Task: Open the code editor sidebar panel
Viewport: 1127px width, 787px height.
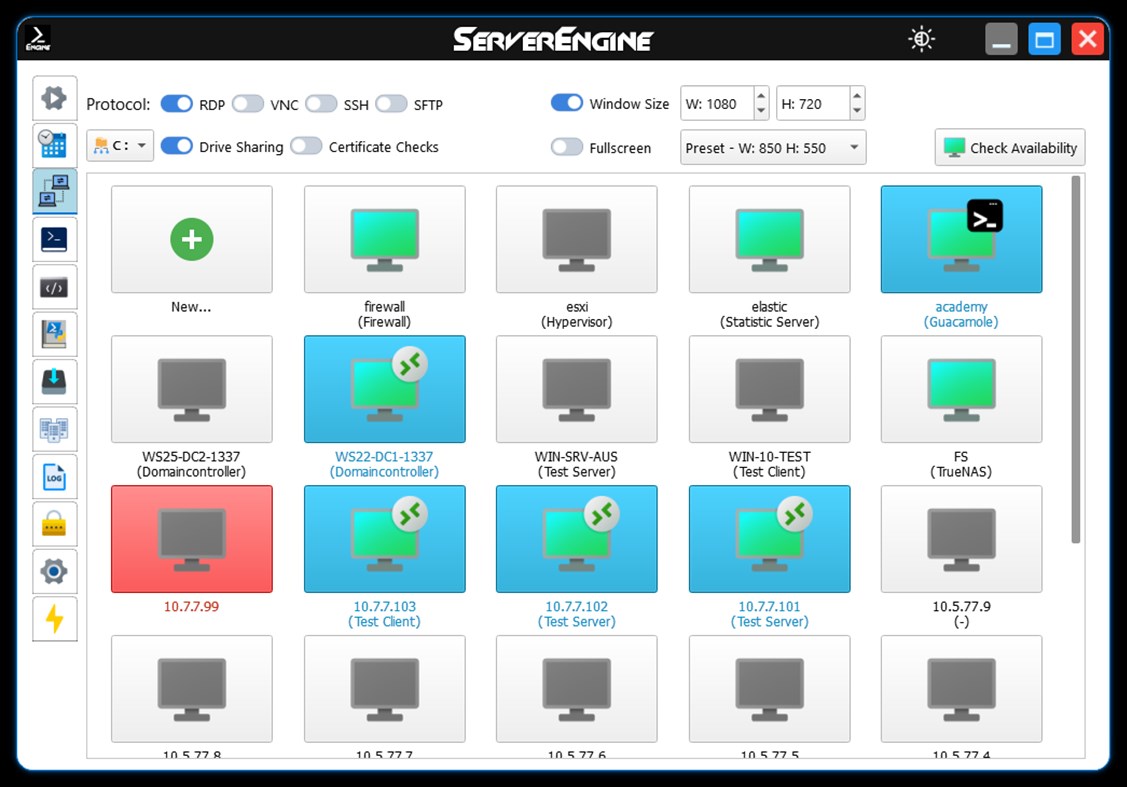Action: (x=55, y=286)
